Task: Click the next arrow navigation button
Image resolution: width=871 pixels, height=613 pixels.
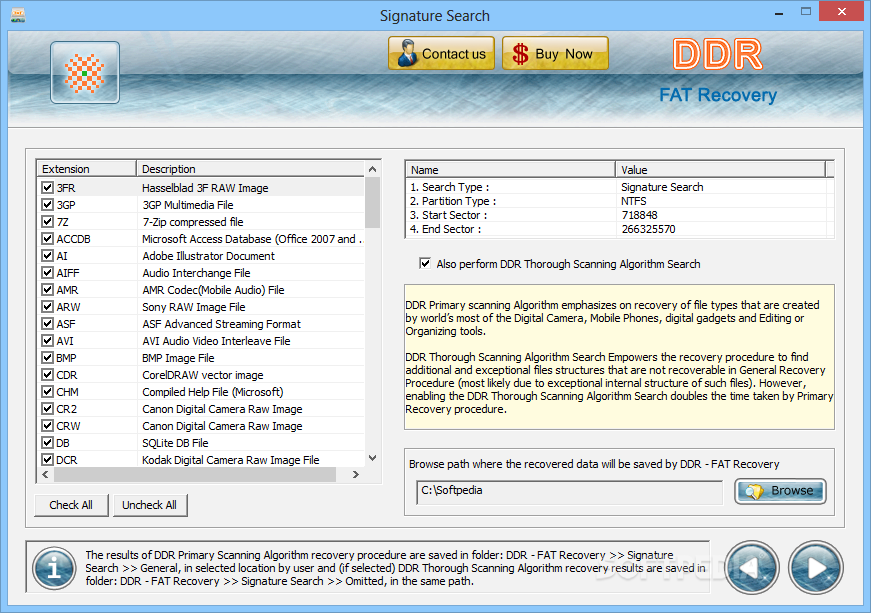Action: pos(815,568)
